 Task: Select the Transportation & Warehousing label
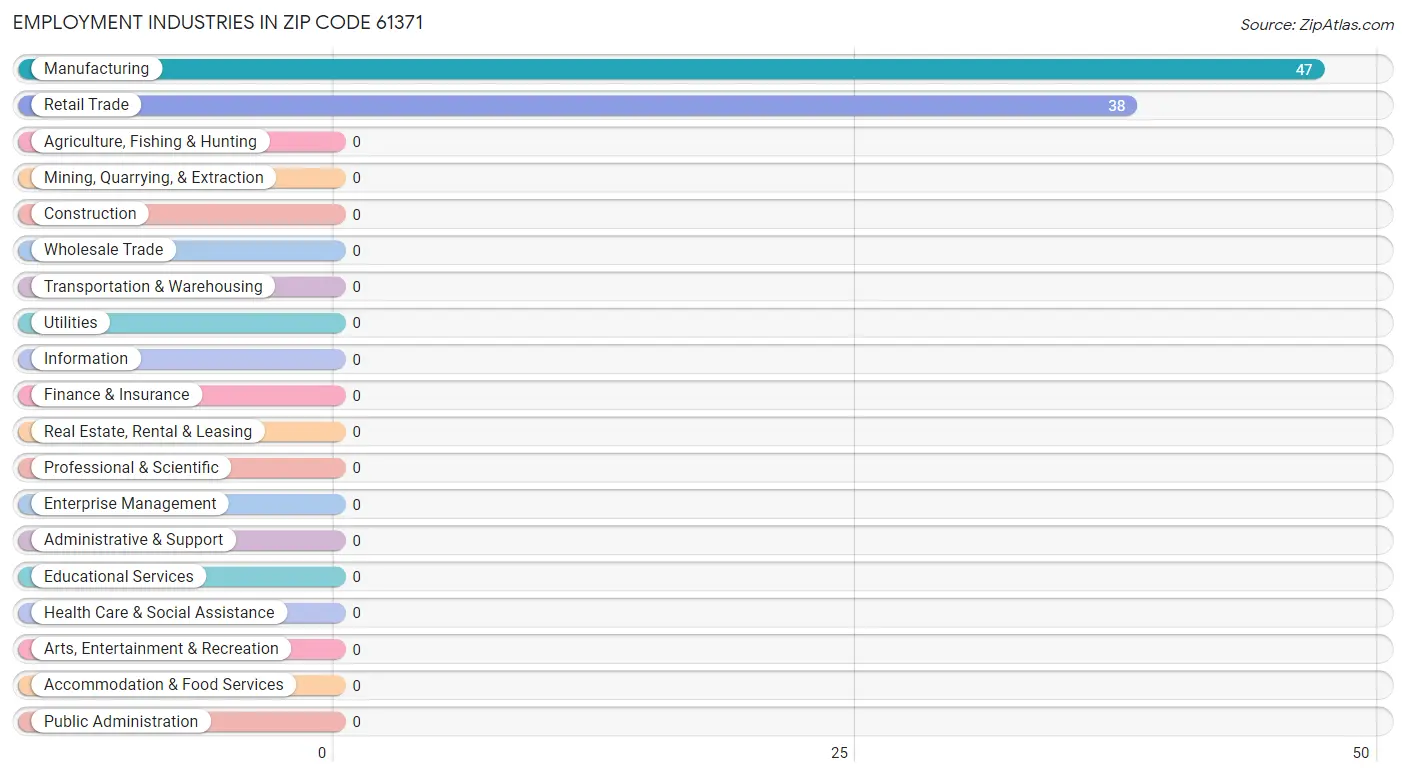(x=153, y=287)
